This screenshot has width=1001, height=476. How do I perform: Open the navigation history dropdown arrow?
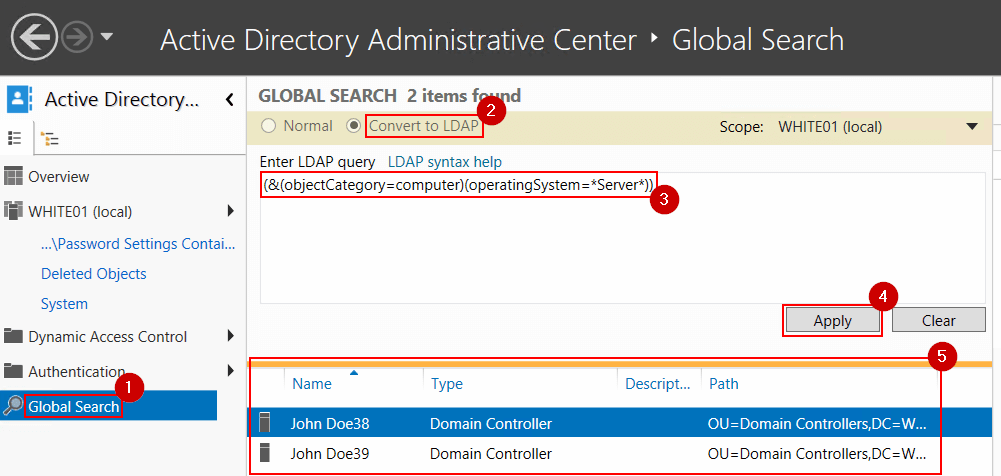click(x=107, y=37)
